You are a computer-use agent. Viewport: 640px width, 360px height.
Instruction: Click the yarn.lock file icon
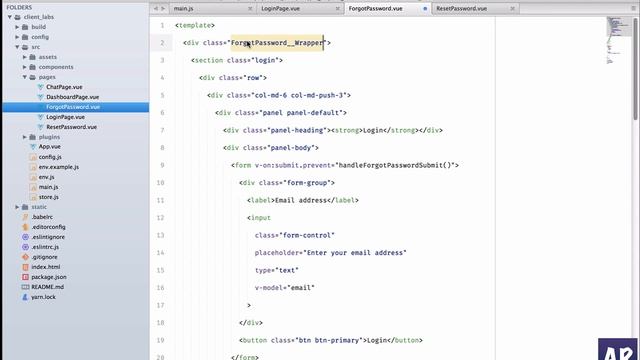tap(25, 297)
